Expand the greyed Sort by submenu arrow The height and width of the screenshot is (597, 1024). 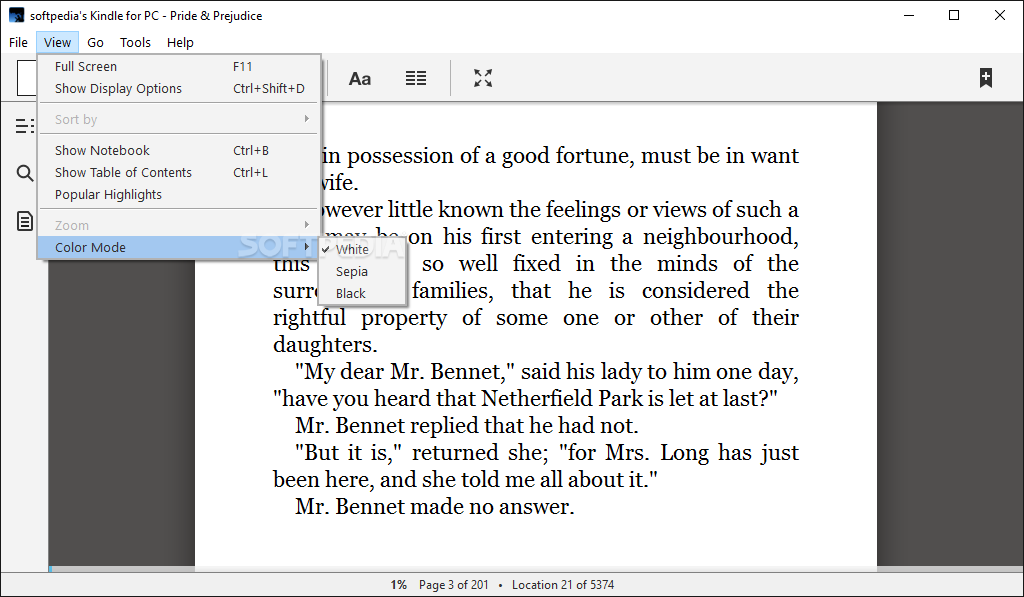pyautogui.click(x=307, y=119)
